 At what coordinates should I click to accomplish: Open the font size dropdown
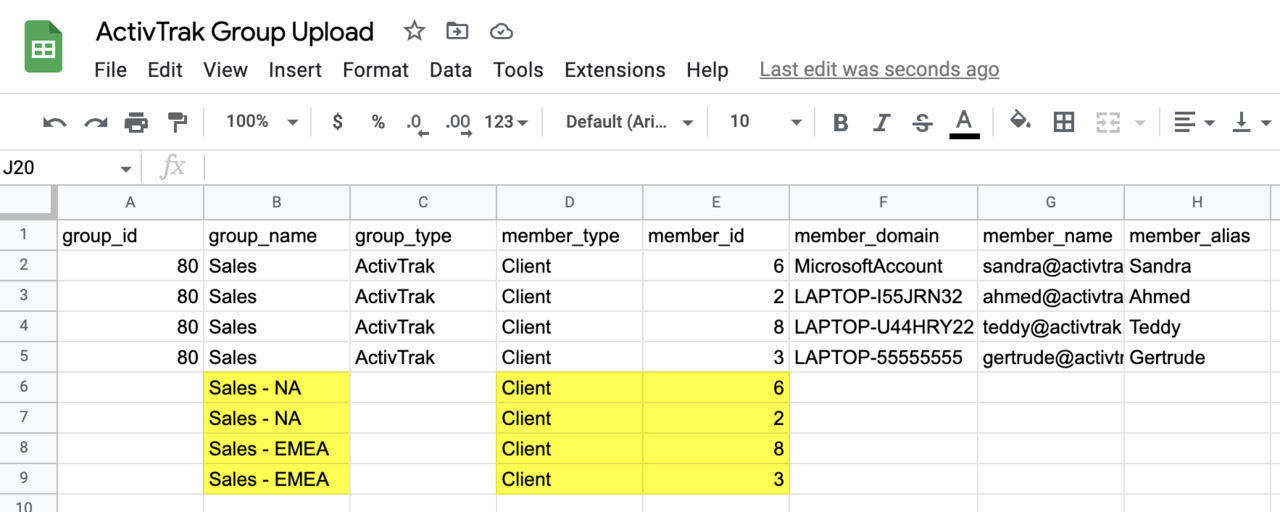765,122
